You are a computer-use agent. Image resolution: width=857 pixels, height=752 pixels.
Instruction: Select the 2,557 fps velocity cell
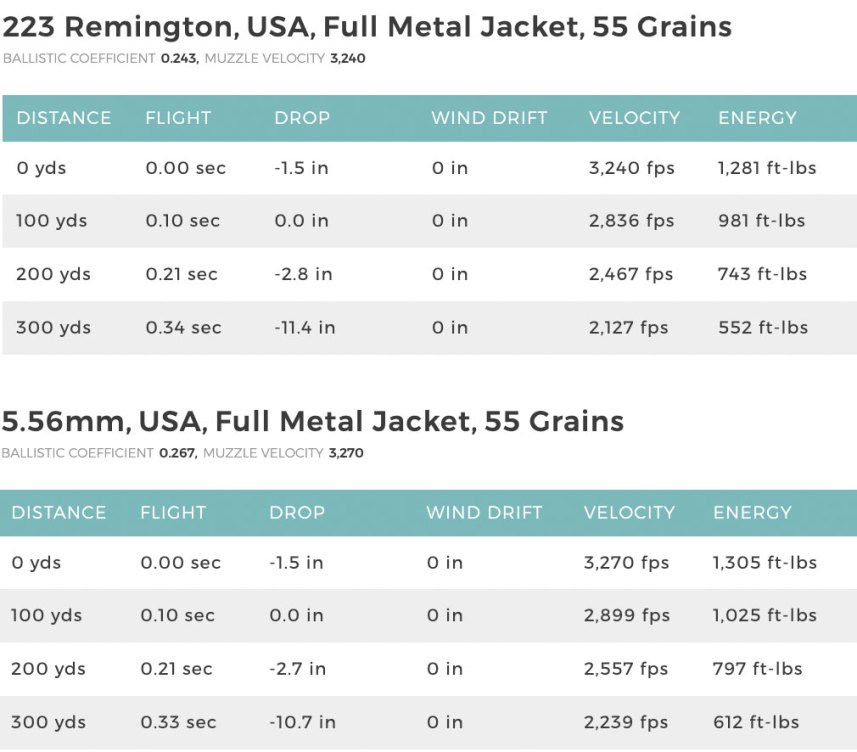tap(626, 669)
